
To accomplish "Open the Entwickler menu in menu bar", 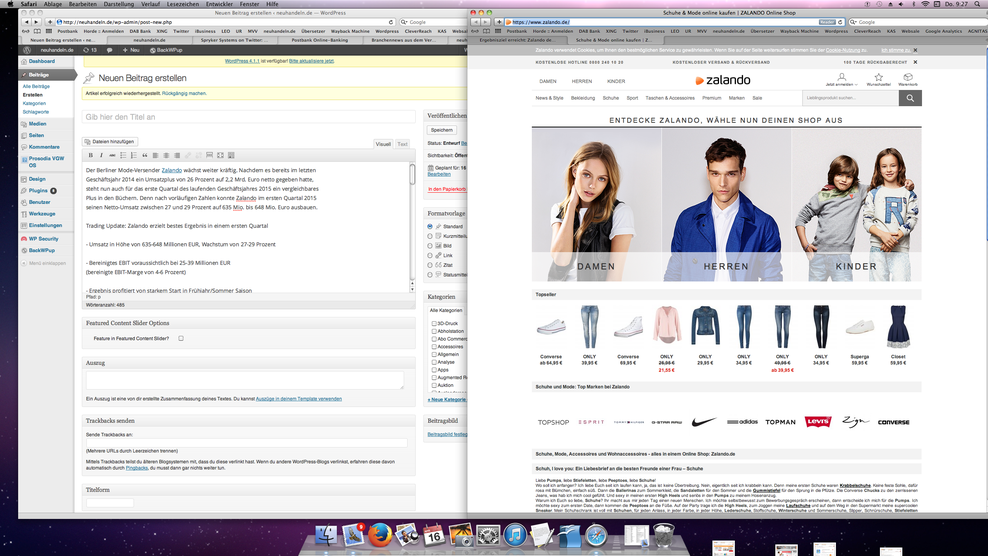I will click(219, 4).
